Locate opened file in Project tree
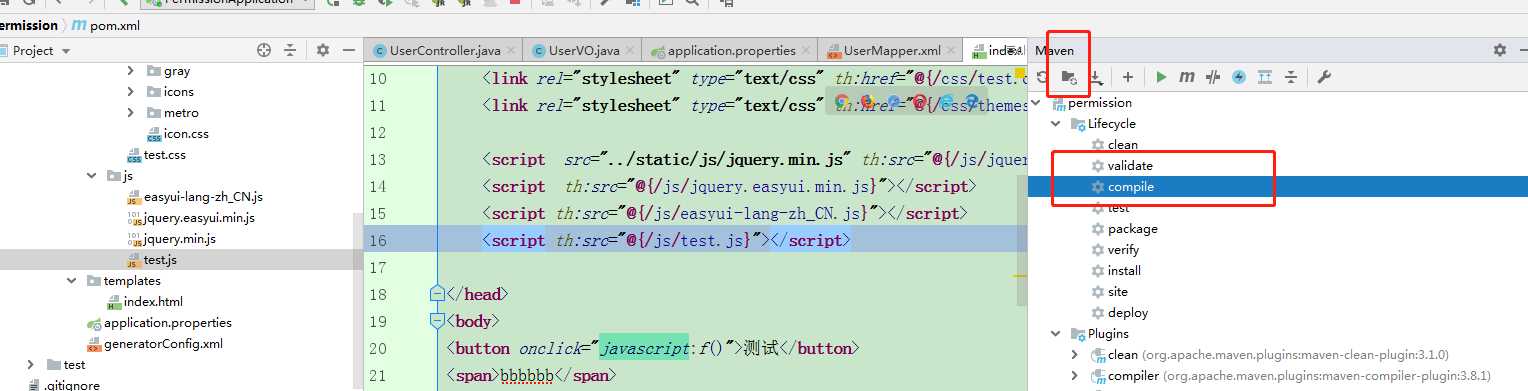Image resolution: width=1528 pixels, height=391 pixels. coord(264,50)
